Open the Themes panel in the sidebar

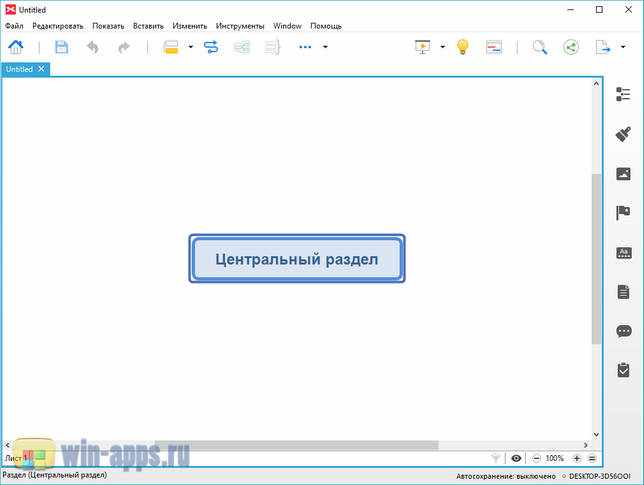click(x=623, y=252)
